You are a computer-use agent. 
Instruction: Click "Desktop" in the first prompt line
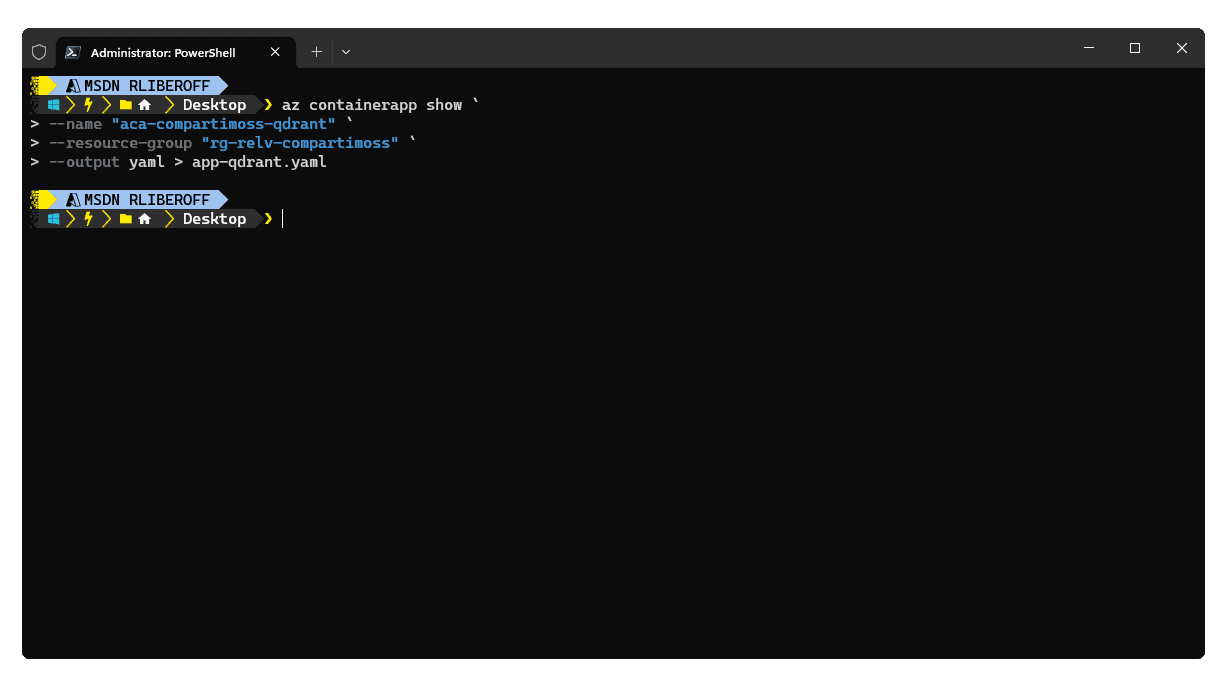point(214,105)
